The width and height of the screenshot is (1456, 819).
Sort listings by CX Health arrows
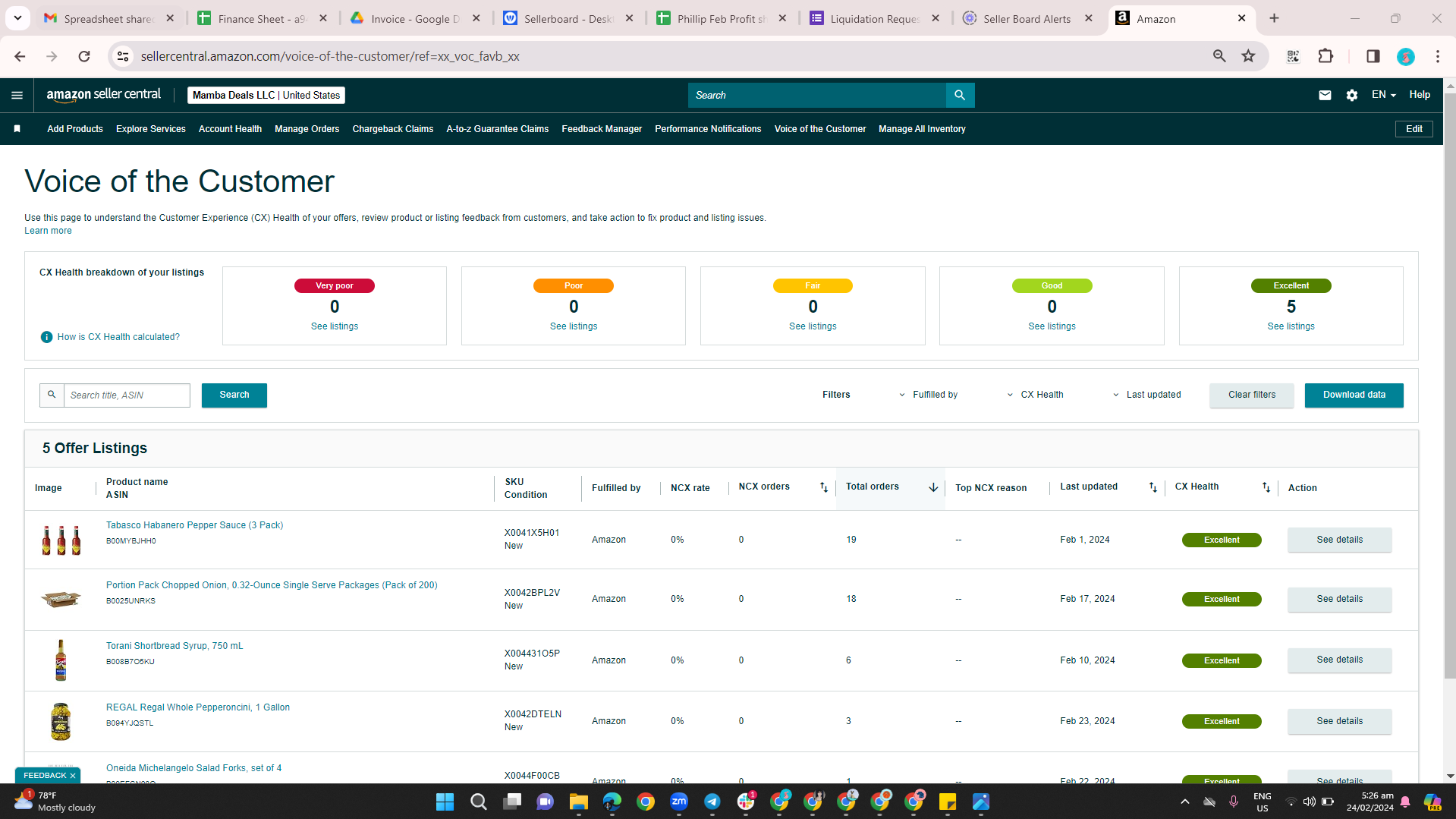[x=1266, y=487]
